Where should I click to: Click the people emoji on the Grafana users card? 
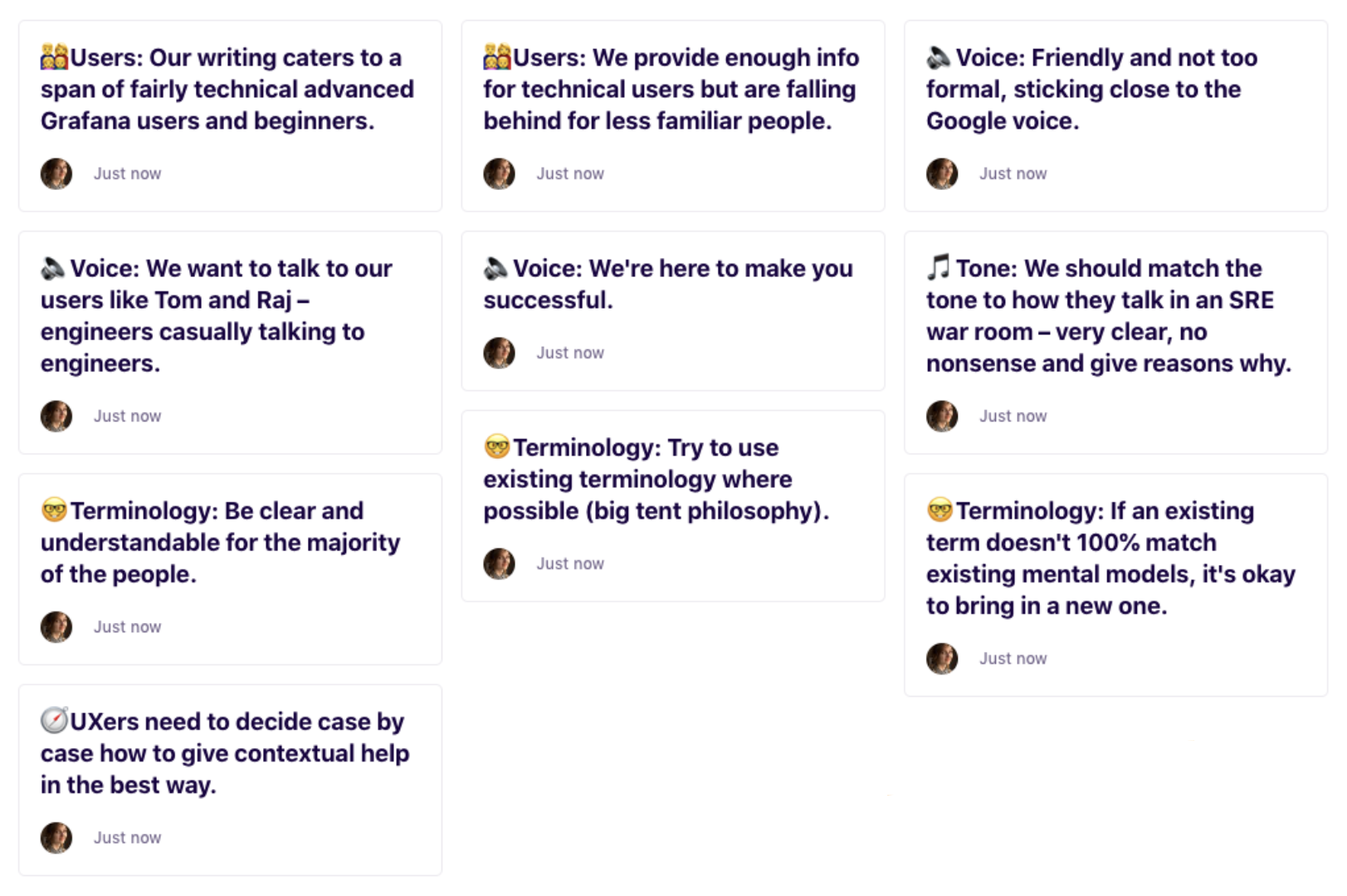coord(55,57)
